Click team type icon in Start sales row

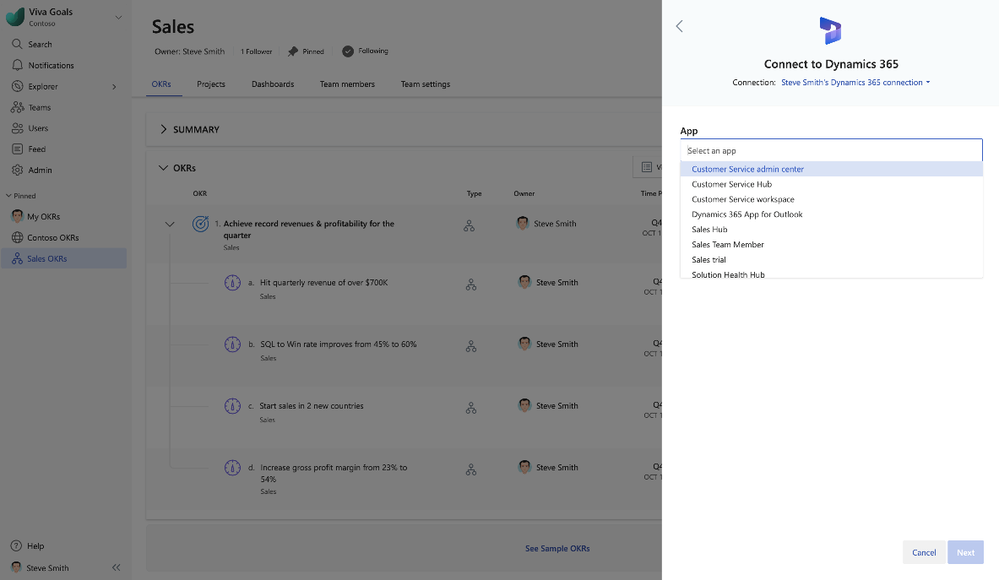(471, 409)
